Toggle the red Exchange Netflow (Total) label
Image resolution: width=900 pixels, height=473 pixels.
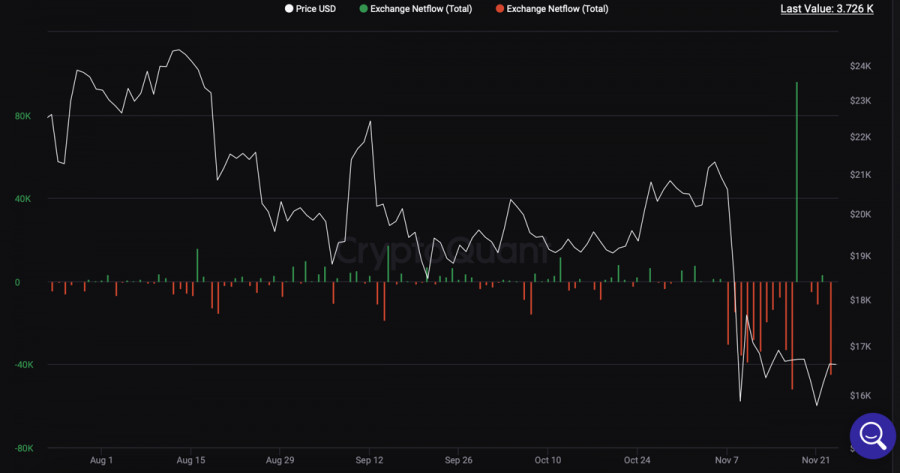click(x=557, y=9)
